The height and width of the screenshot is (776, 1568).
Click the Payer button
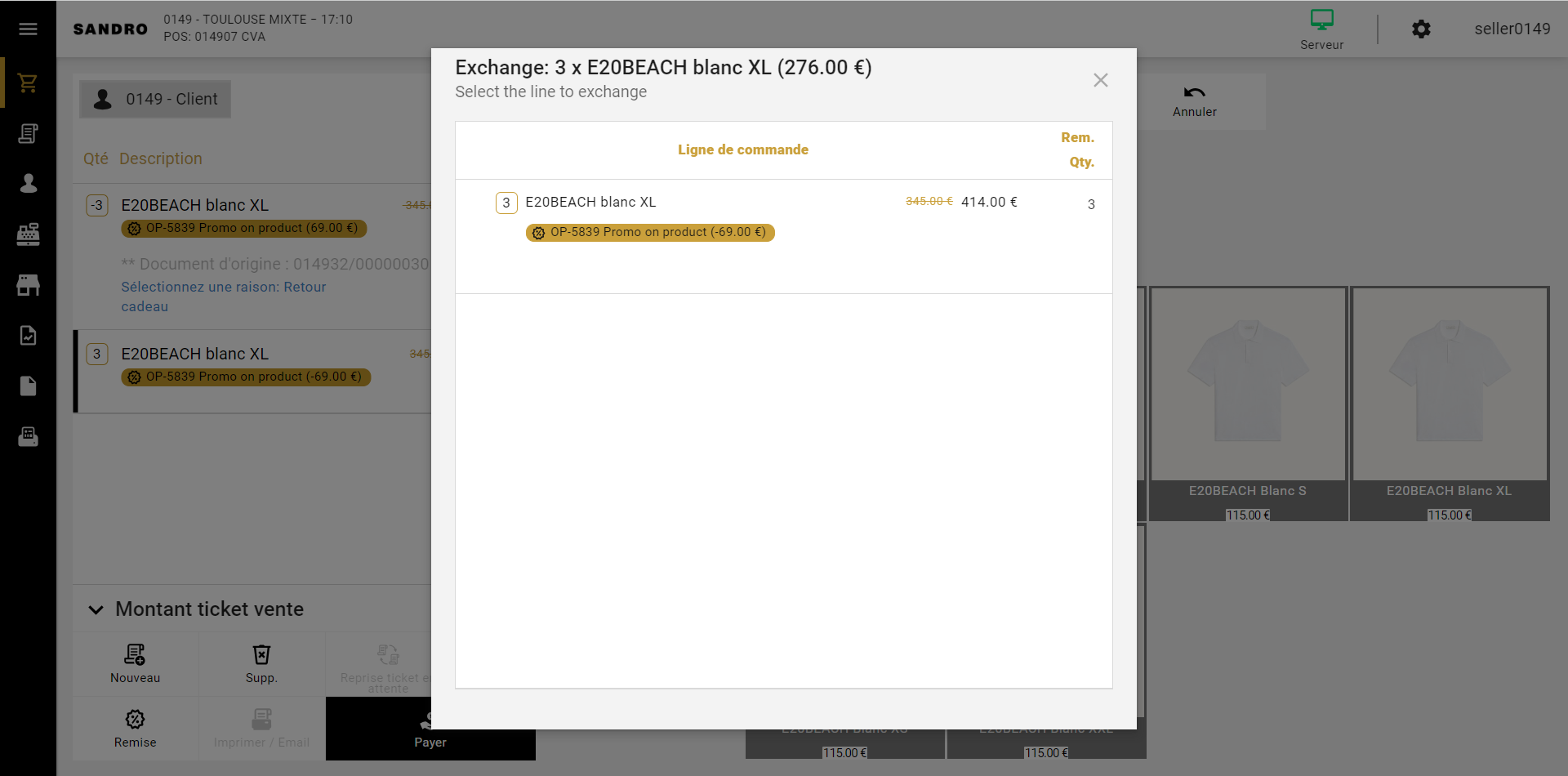pyautogui.click(x=430, y=729)
